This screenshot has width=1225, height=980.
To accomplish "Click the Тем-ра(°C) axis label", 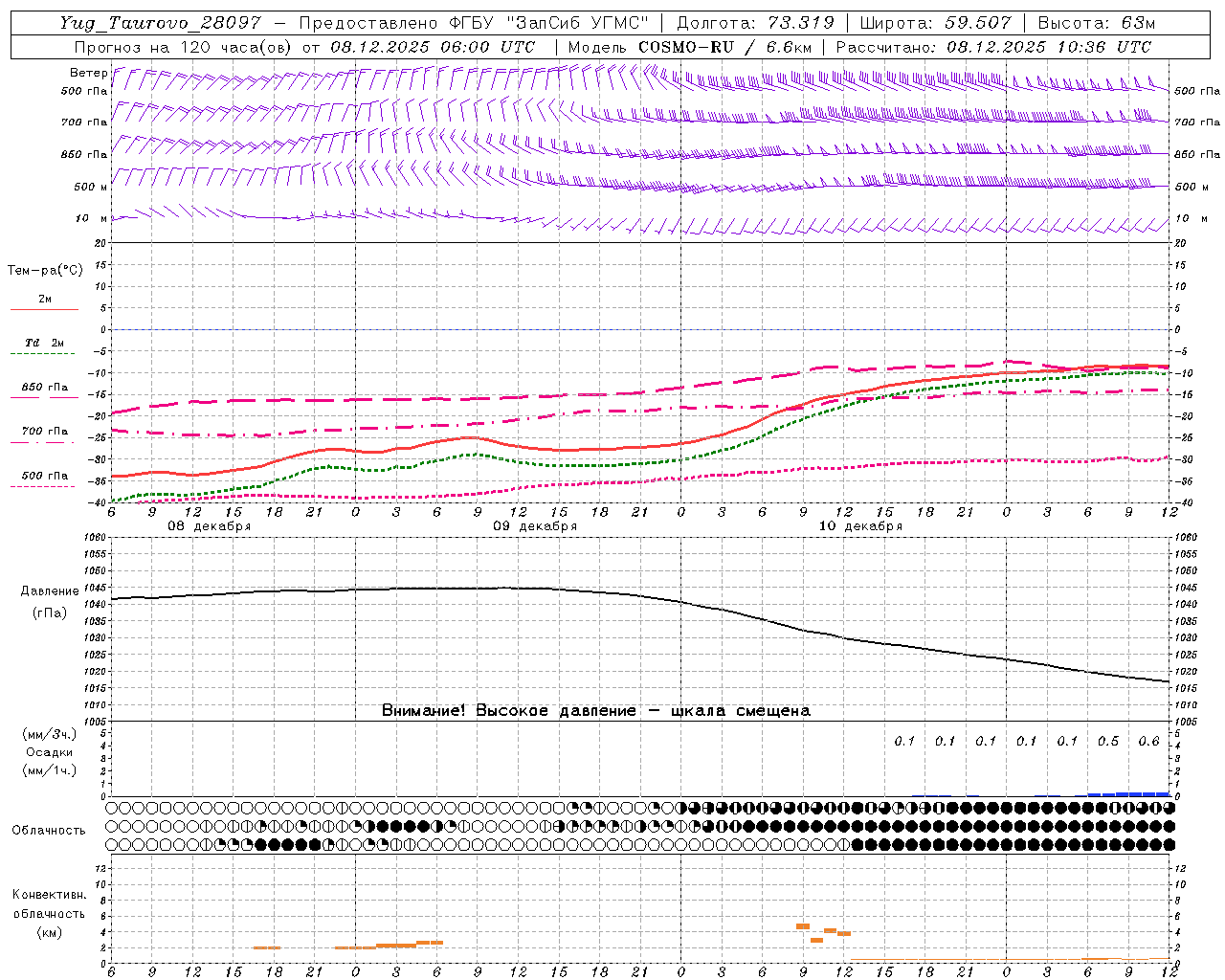I will [45, 271].
